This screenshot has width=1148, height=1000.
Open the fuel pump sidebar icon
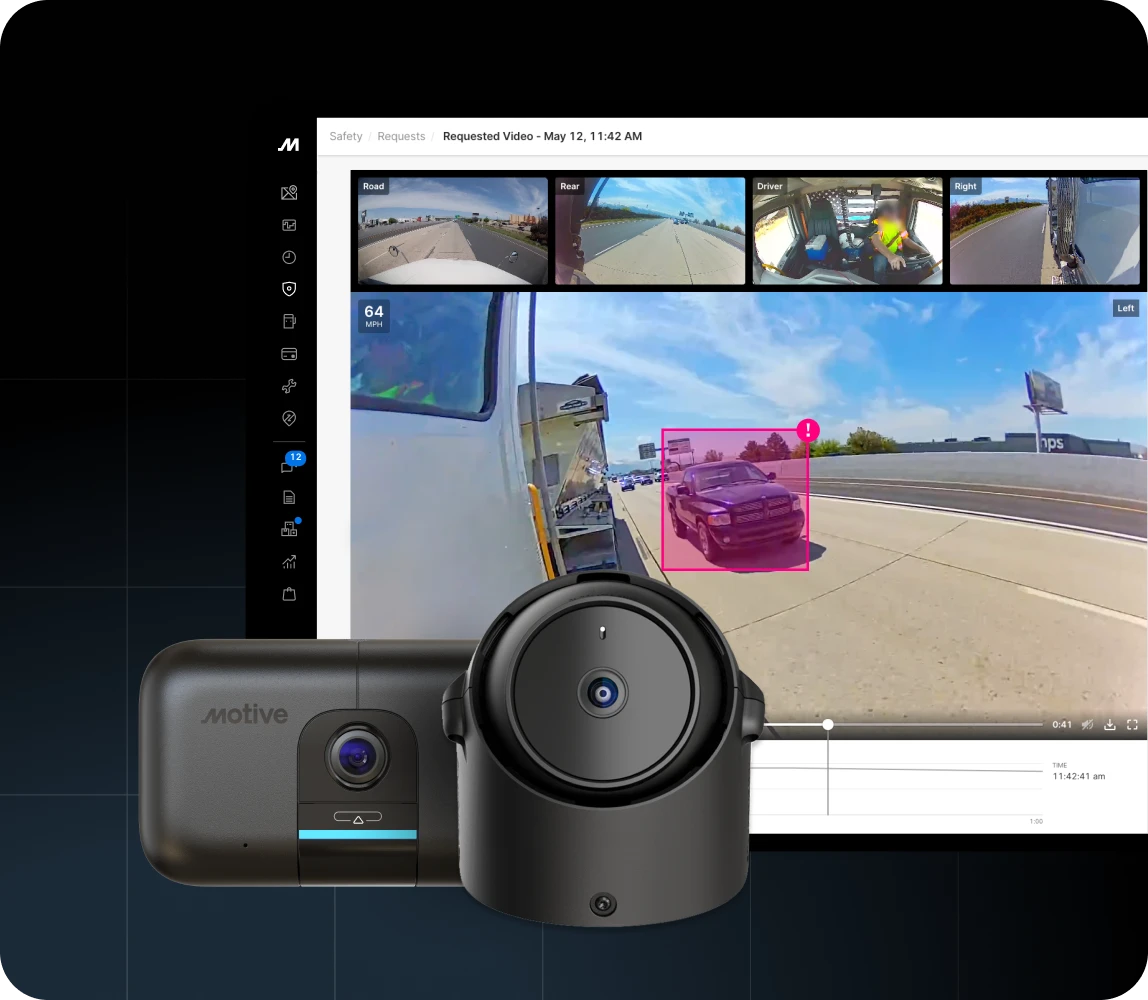coord(289,321)
